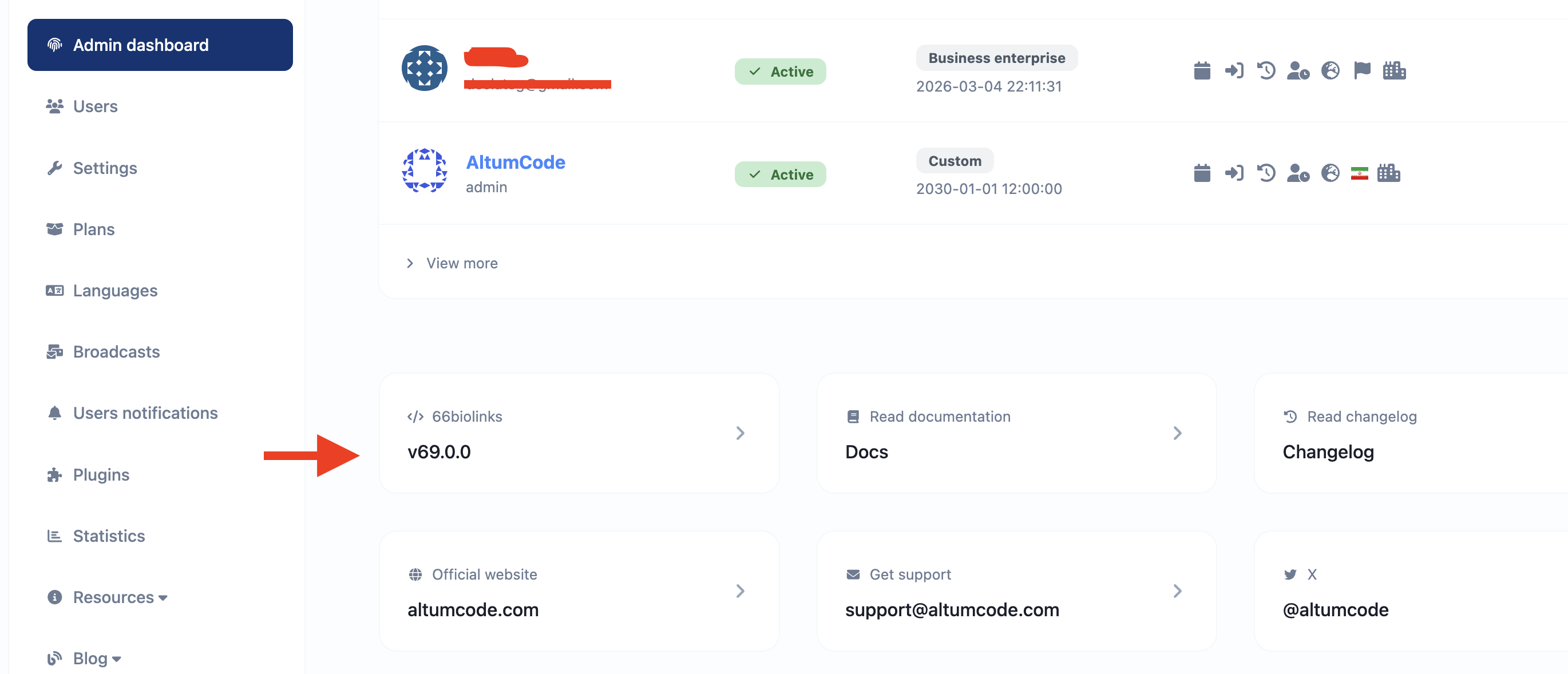Open the Read changelog card
Image resolution: width=1568 pixels, height=674 pixels.
click(x=1411, y=433)
